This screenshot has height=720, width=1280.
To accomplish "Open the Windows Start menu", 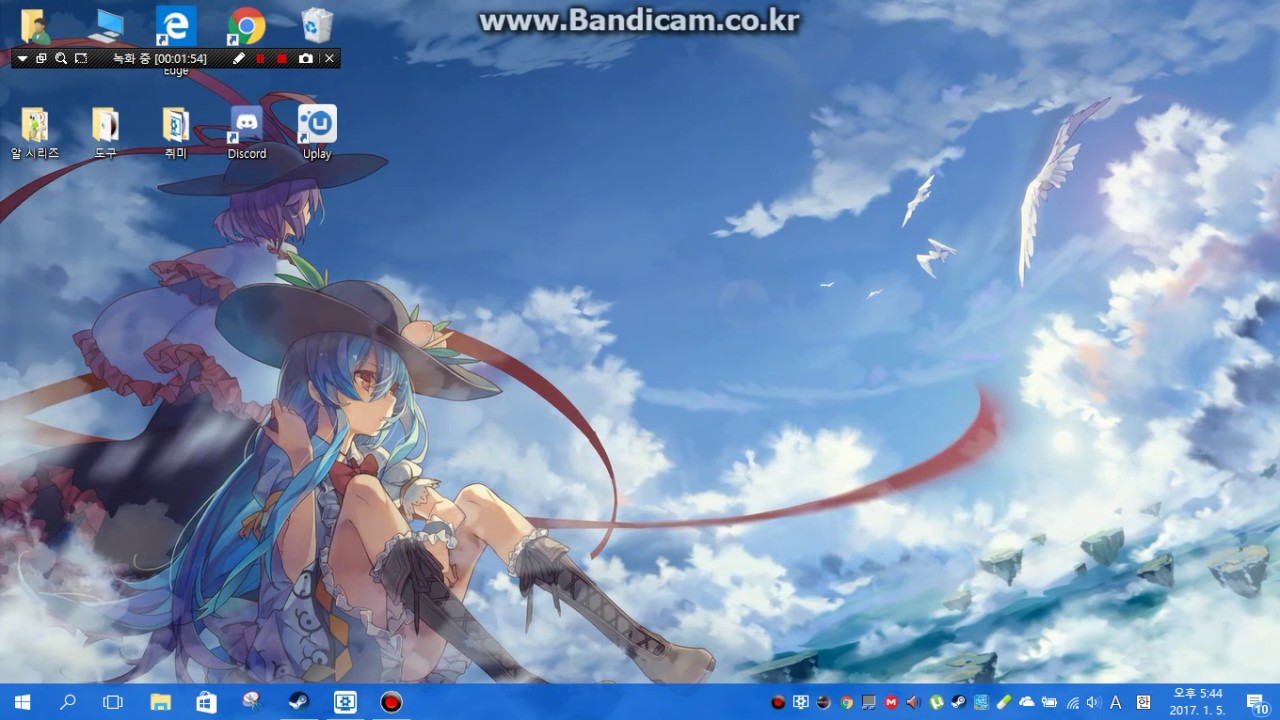I will [x=22, y=702].
